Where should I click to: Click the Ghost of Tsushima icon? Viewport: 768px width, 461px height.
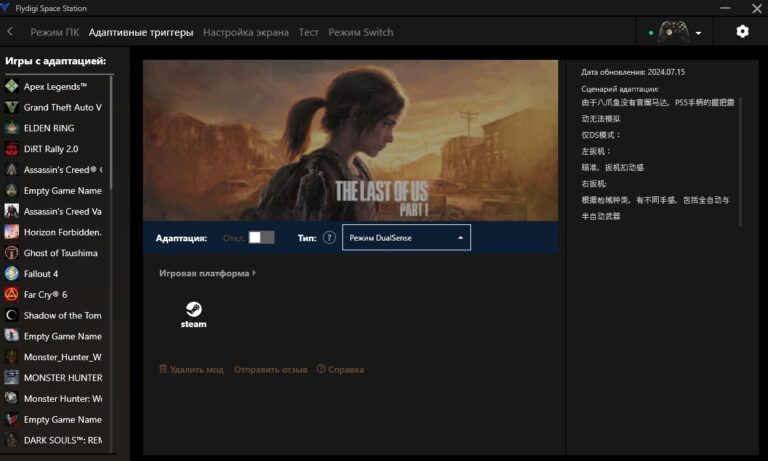[12, 253]
